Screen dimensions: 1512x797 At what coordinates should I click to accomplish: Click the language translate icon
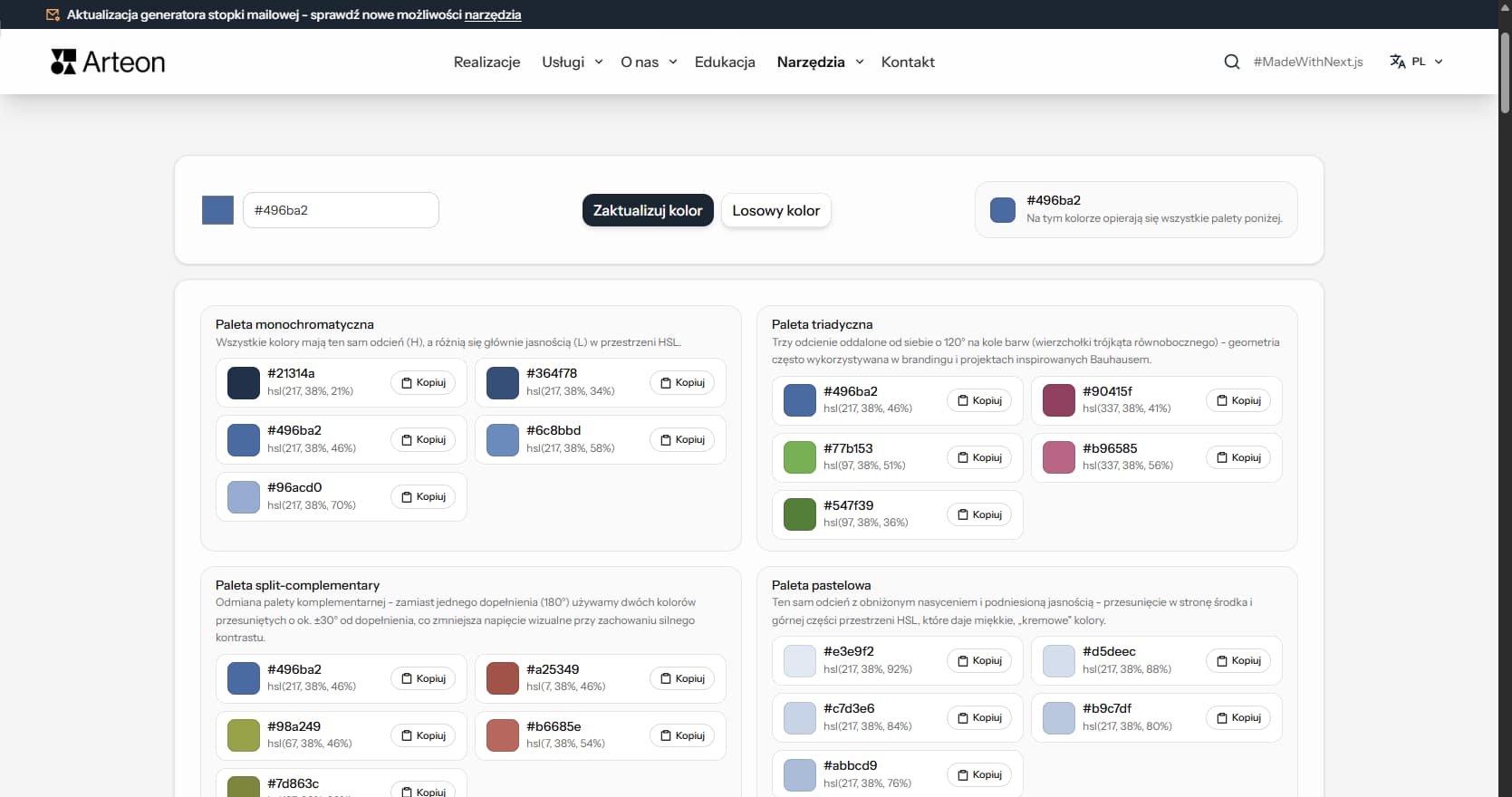click(x=1398, y=62)
